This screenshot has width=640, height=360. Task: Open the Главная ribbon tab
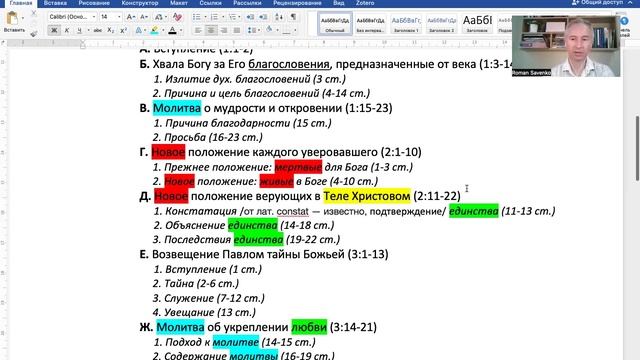(21, 3)
